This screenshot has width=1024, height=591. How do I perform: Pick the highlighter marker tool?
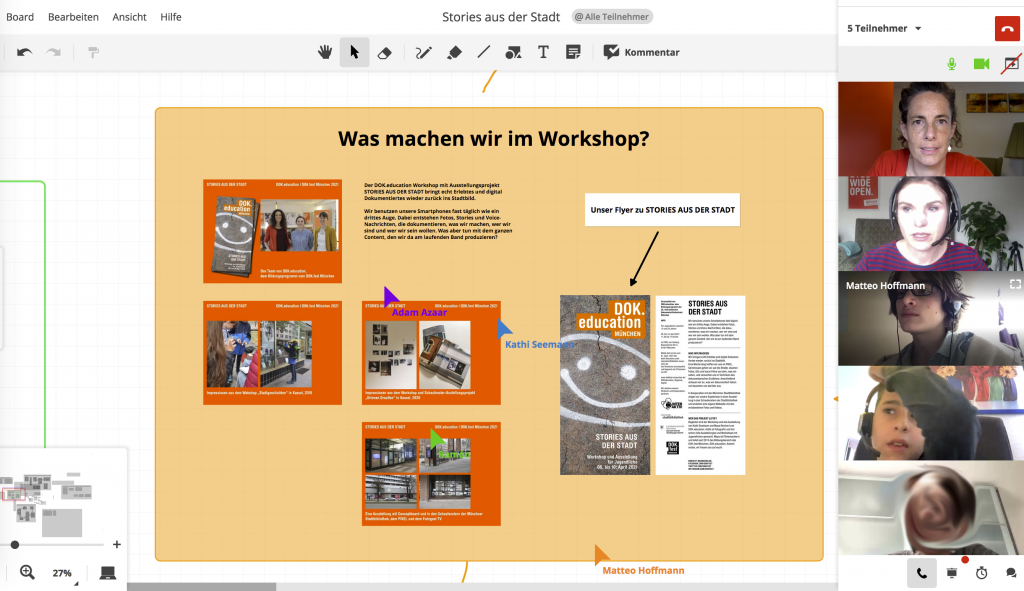tap(454, 52)
